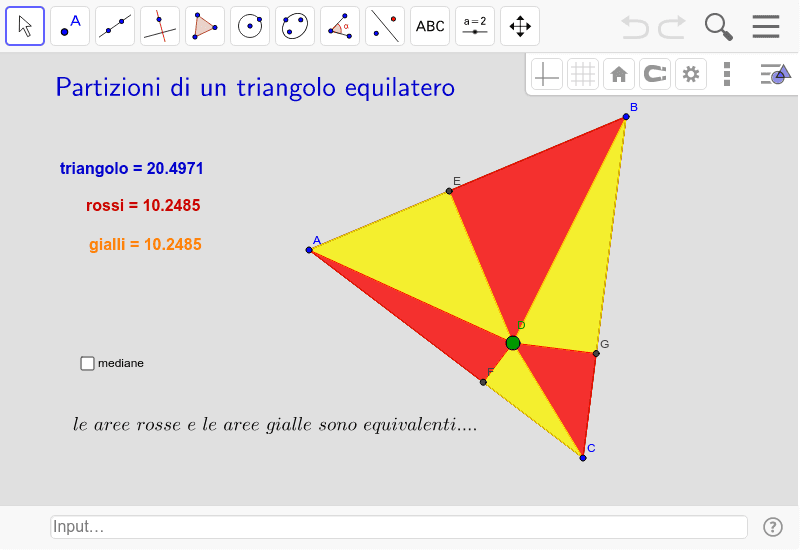Click point E on side AB
This screenshot has width=800, height=550.
[x=449, y=191]
